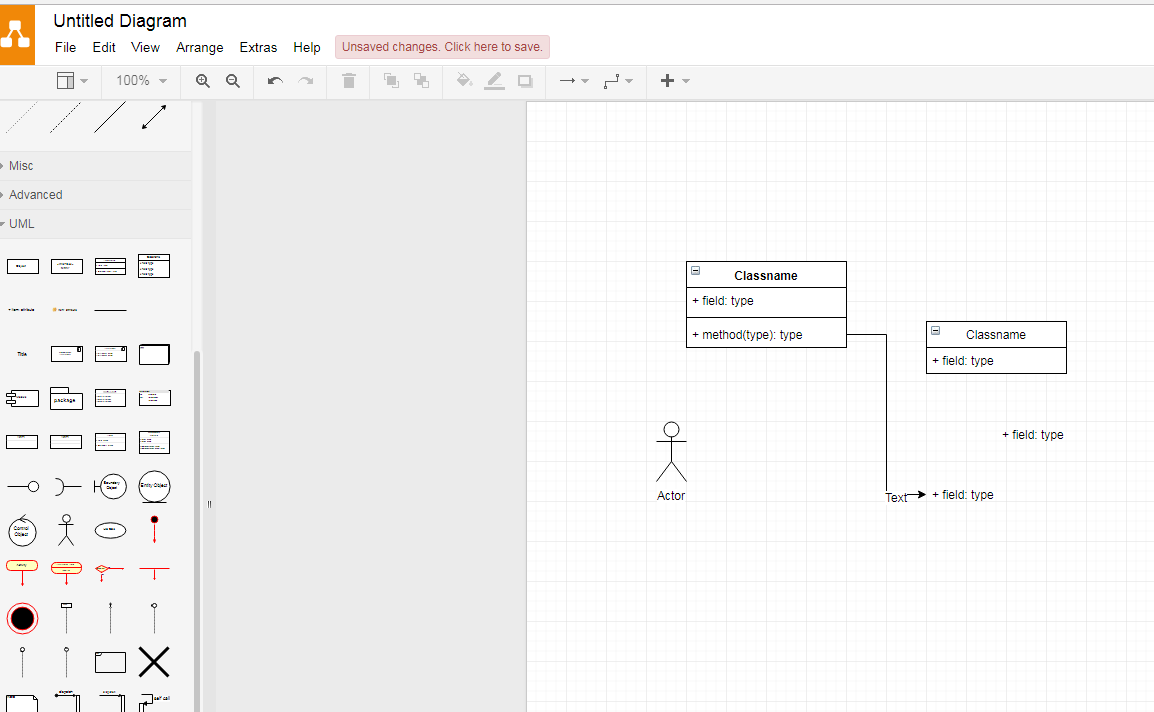This screenshot has width=1154, height=712.
Task: Click the Zoom Out magnifier icon
Action: pyautogui.click(x=233, y=81)
